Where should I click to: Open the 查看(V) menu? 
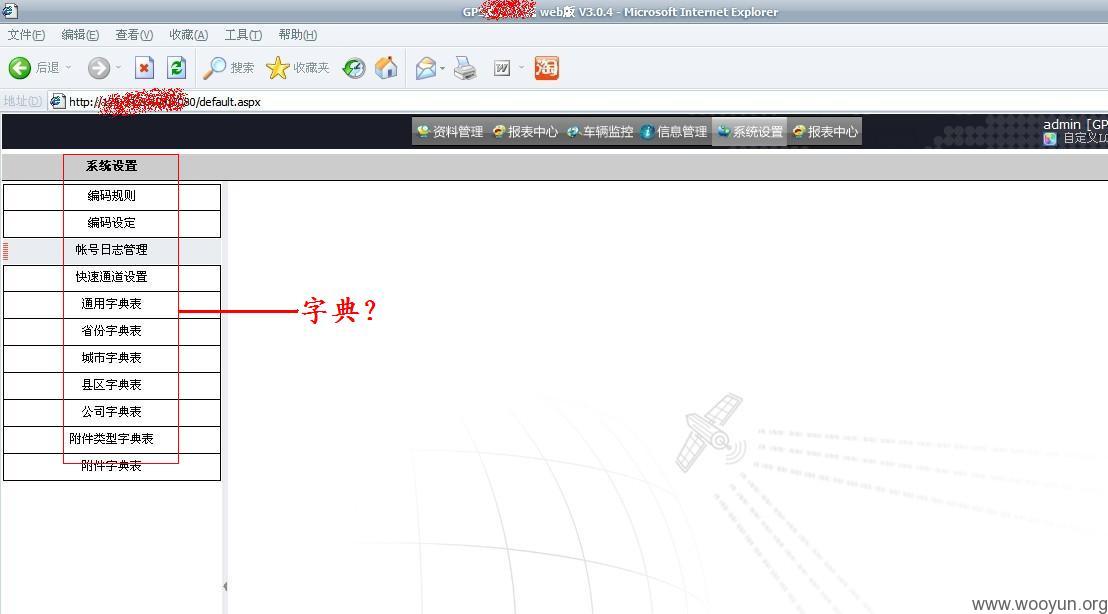[134, 35]
